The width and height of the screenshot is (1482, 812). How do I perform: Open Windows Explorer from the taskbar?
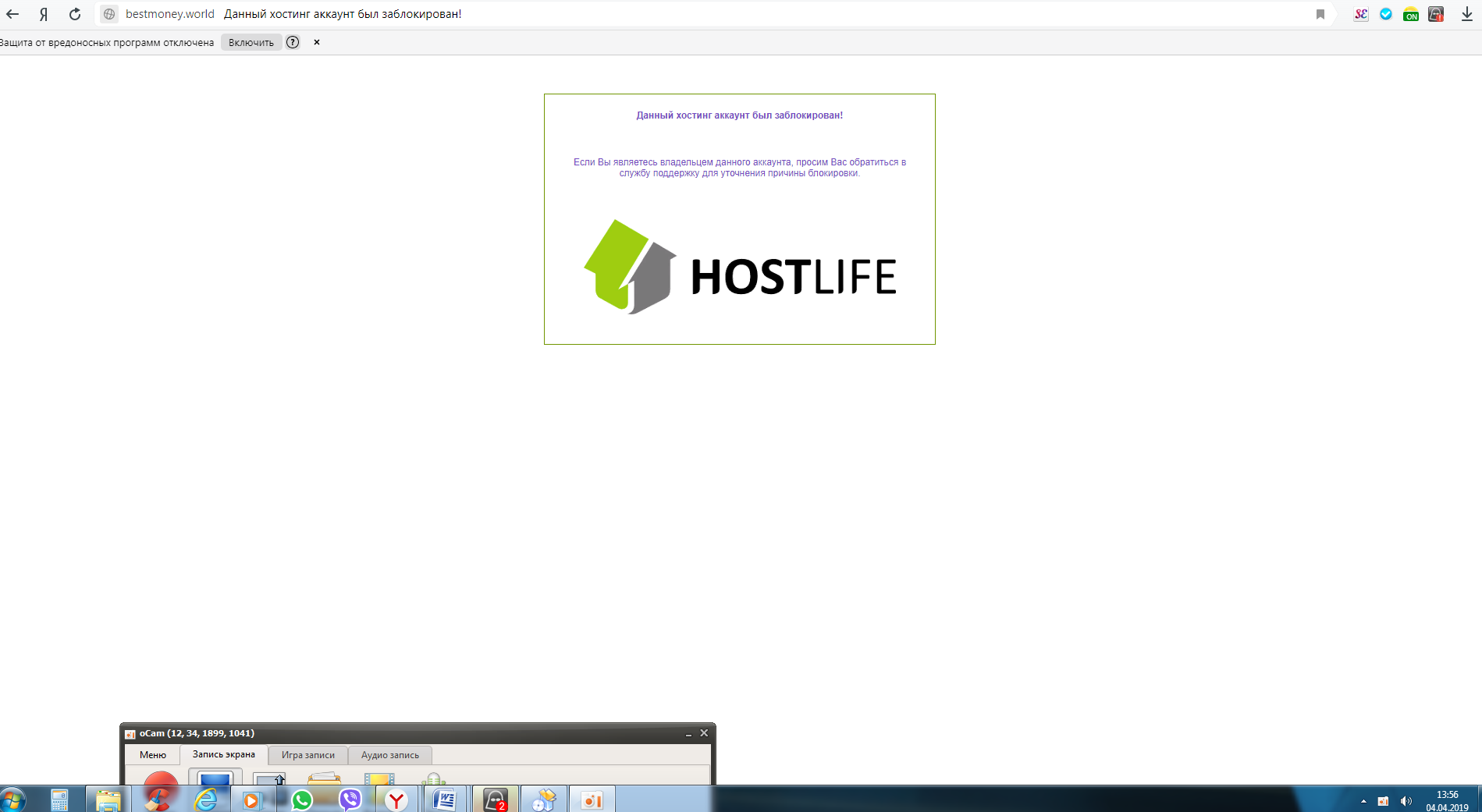108,800
